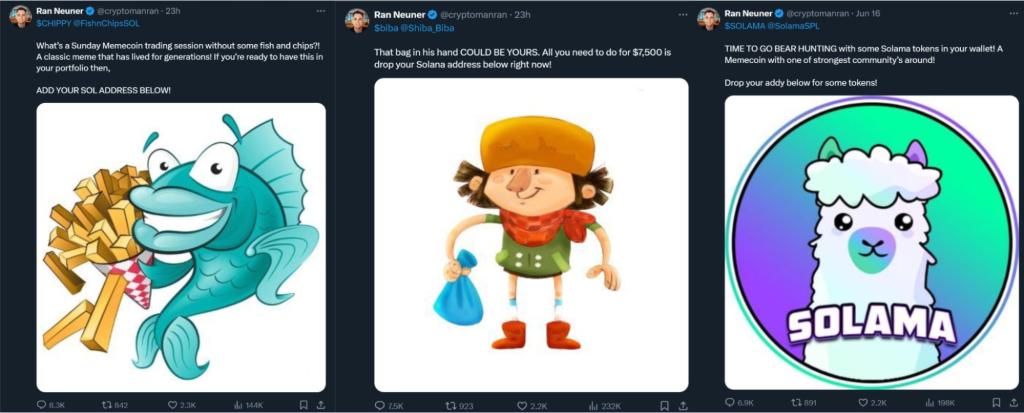Reply to the $biba bag tweet
This screenshot has height=413, width=1024.
point(381,404)
